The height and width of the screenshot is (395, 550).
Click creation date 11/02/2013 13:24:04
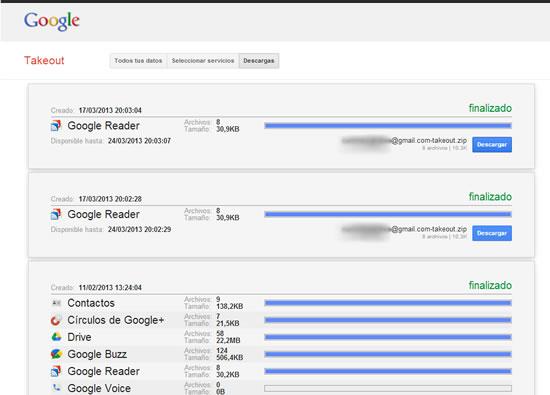110,288
